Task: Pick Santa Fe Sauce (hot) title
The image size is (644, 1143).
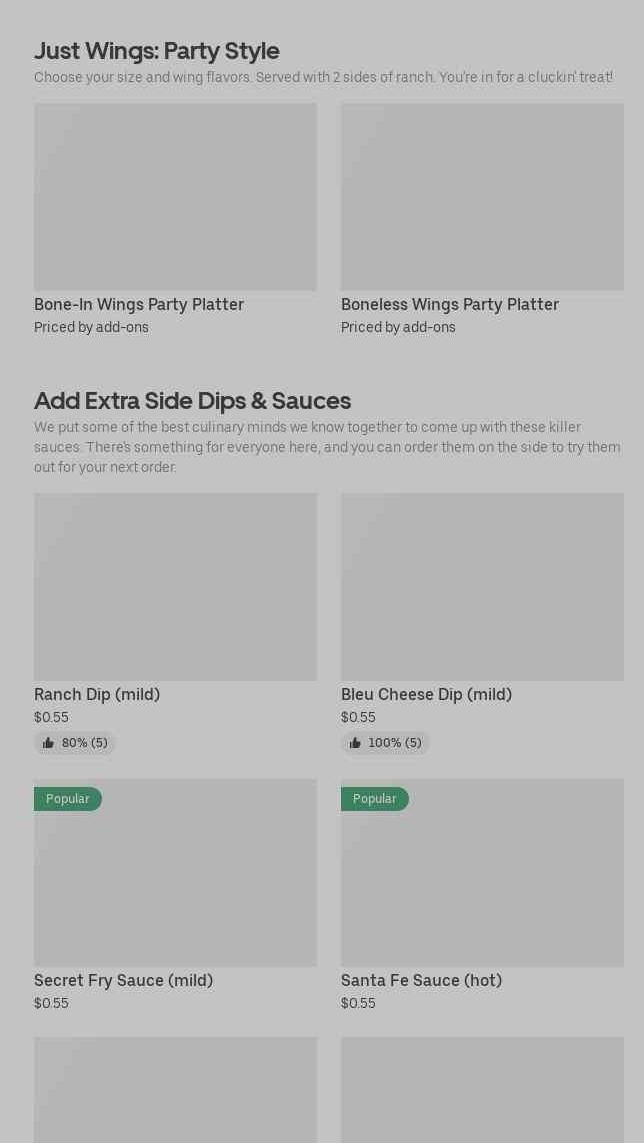Action: (421, 980)
